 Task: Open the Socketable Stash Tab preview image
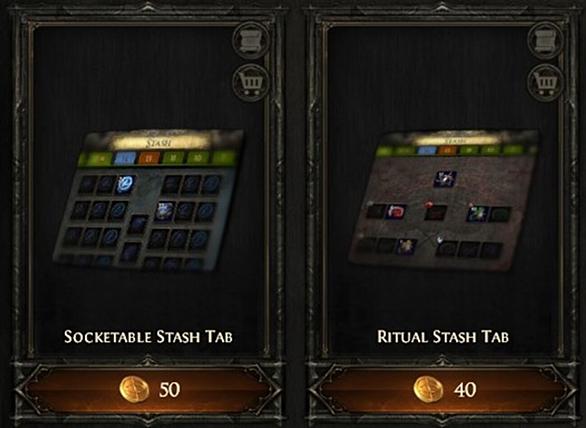(x=149, y=200)
